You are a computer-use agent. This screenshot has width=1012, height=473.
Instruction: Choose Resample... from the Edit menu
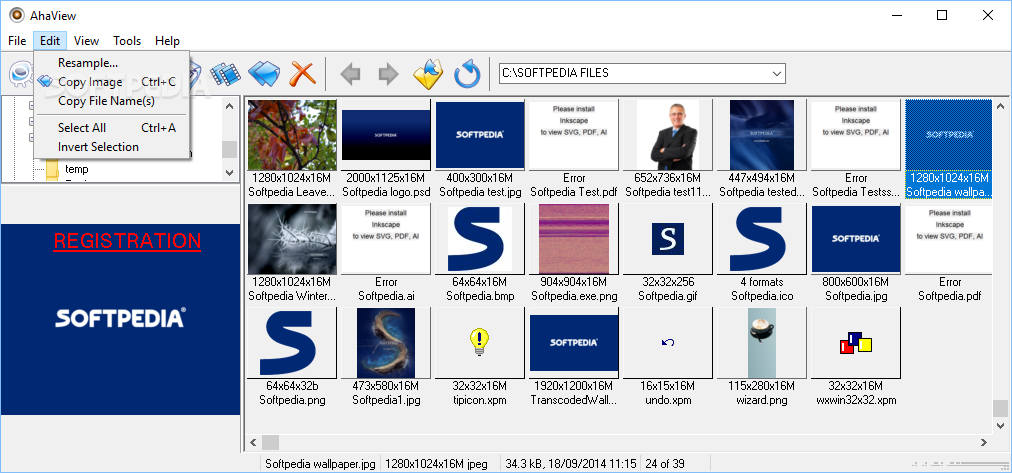pyautogui.click(x=112, y=63)
